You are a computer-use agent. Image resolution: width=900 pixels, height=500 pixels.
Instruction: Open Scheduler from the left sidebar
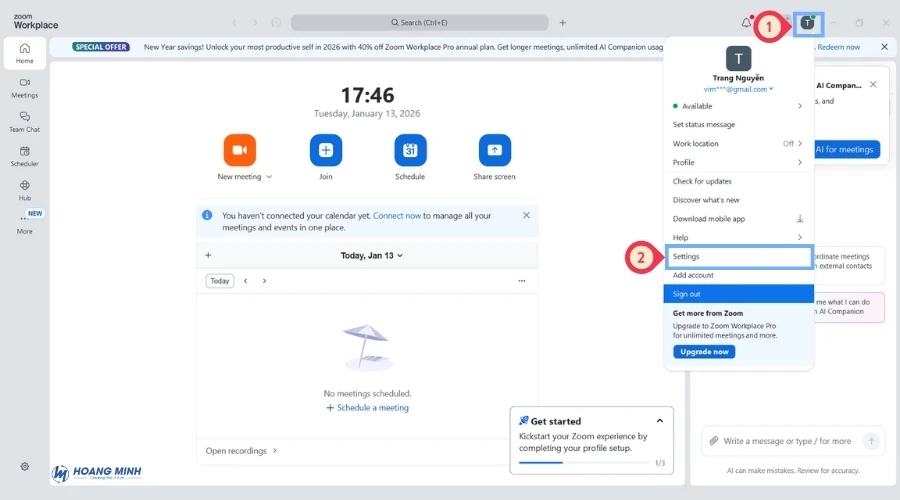24,155
